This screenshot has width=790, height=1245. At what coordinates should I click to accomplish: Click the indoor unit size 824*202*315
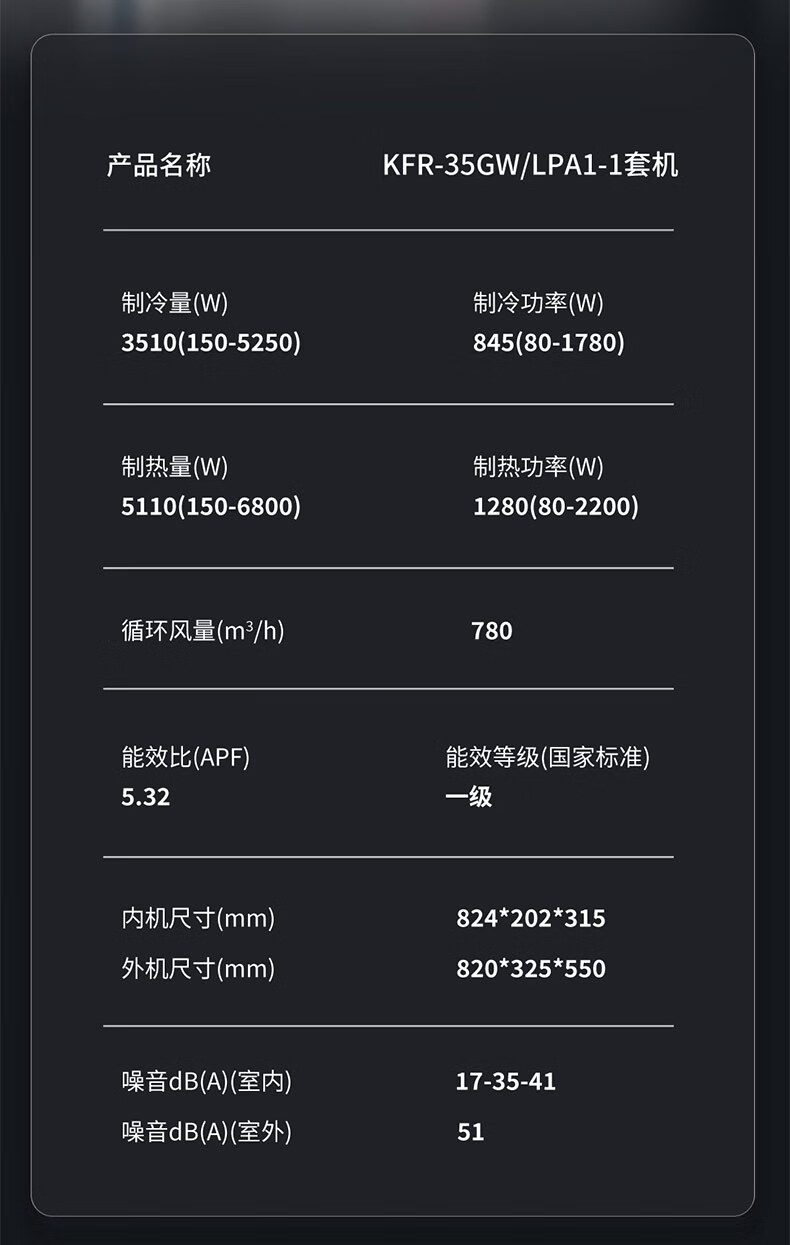(x=530, y=918)
